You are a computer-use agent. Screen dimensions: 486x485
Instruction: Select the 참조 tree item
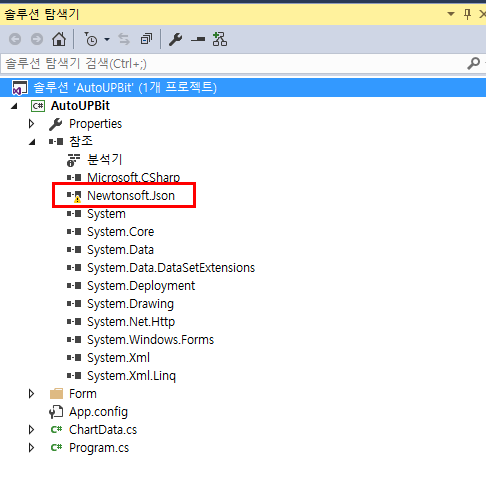click(81, 141)
